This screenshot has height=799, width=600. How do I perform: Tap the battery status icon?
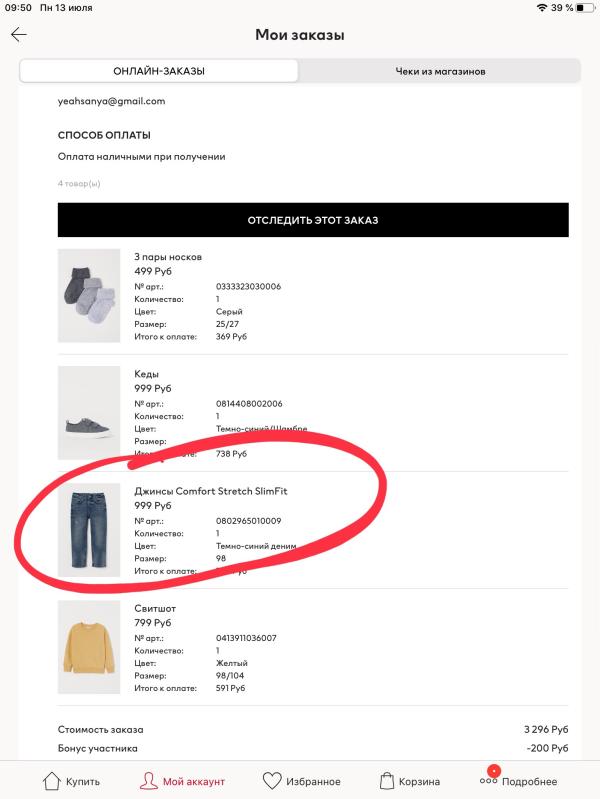585,8
